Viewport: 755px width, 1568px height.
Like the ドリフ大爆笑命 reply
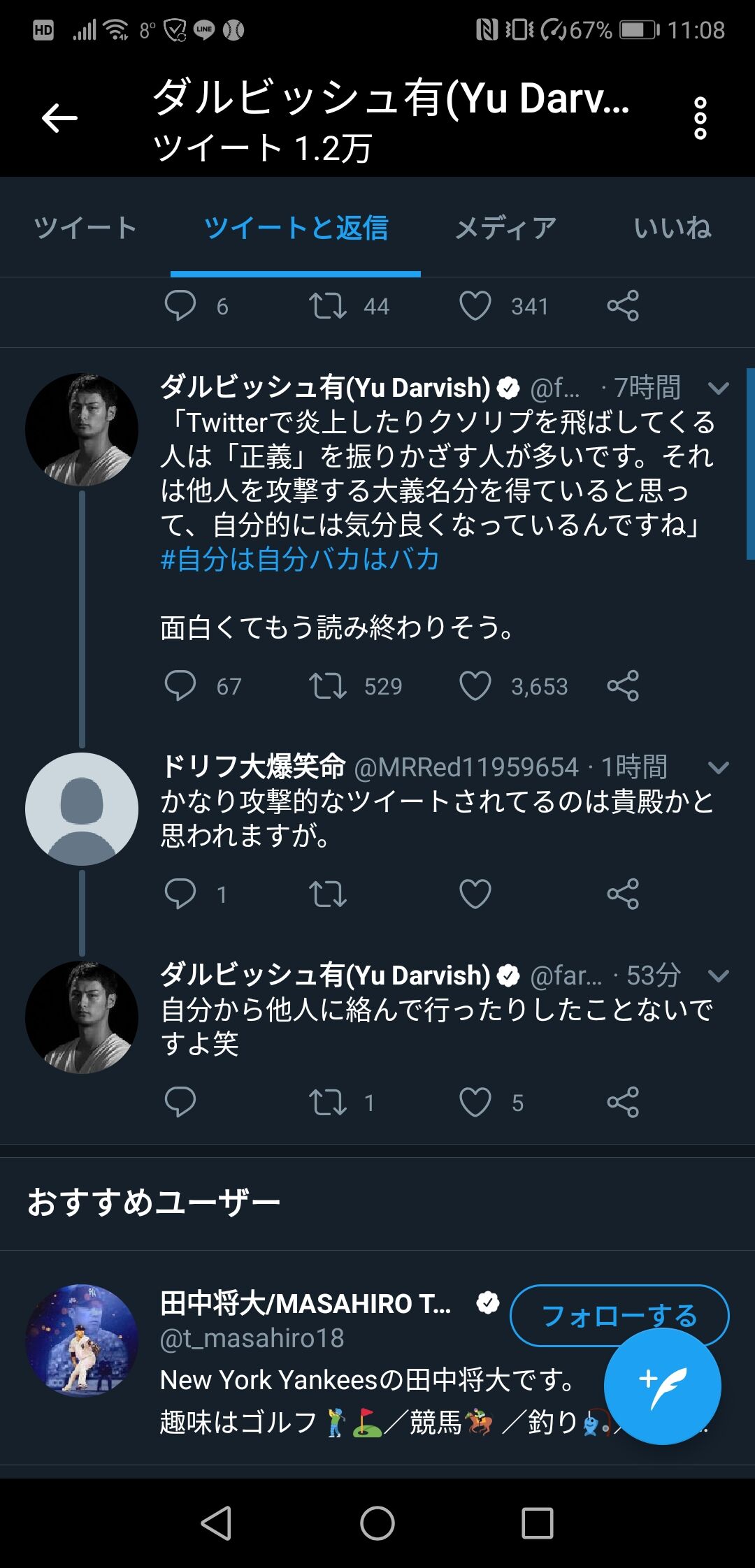coord(475,894)
